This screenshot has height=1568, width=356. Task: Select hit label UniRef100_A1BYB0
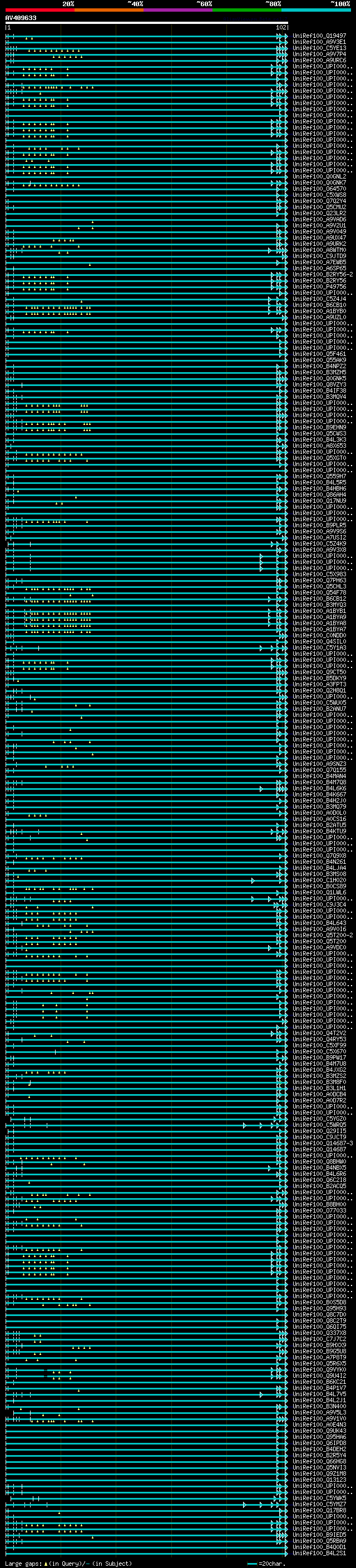point(319,311)
